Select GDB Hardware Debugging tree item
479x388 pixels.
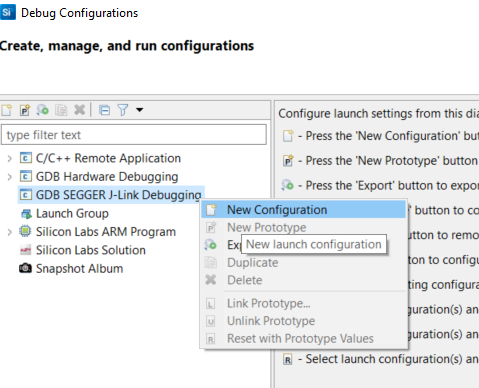tap(107, 176)
